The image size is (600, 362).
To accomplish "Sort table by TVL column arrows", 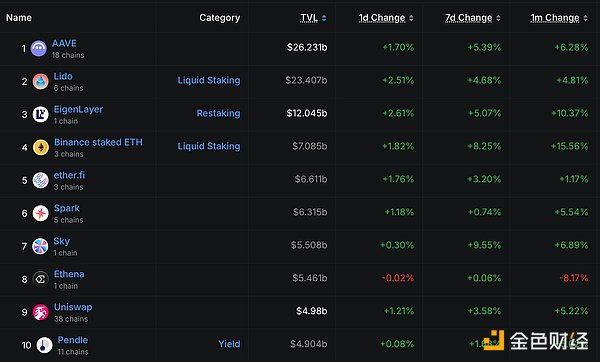I will pyautogui.click(x=324, y=18).
